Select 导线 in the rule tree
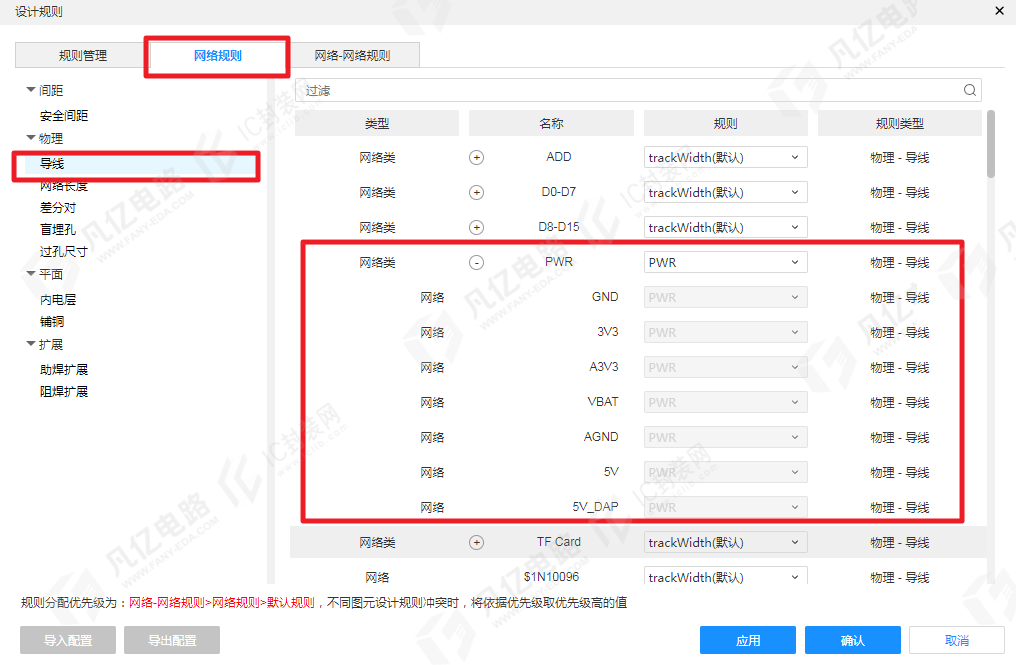This screenshot has height=665, width=1016. (x=52, y=164)
